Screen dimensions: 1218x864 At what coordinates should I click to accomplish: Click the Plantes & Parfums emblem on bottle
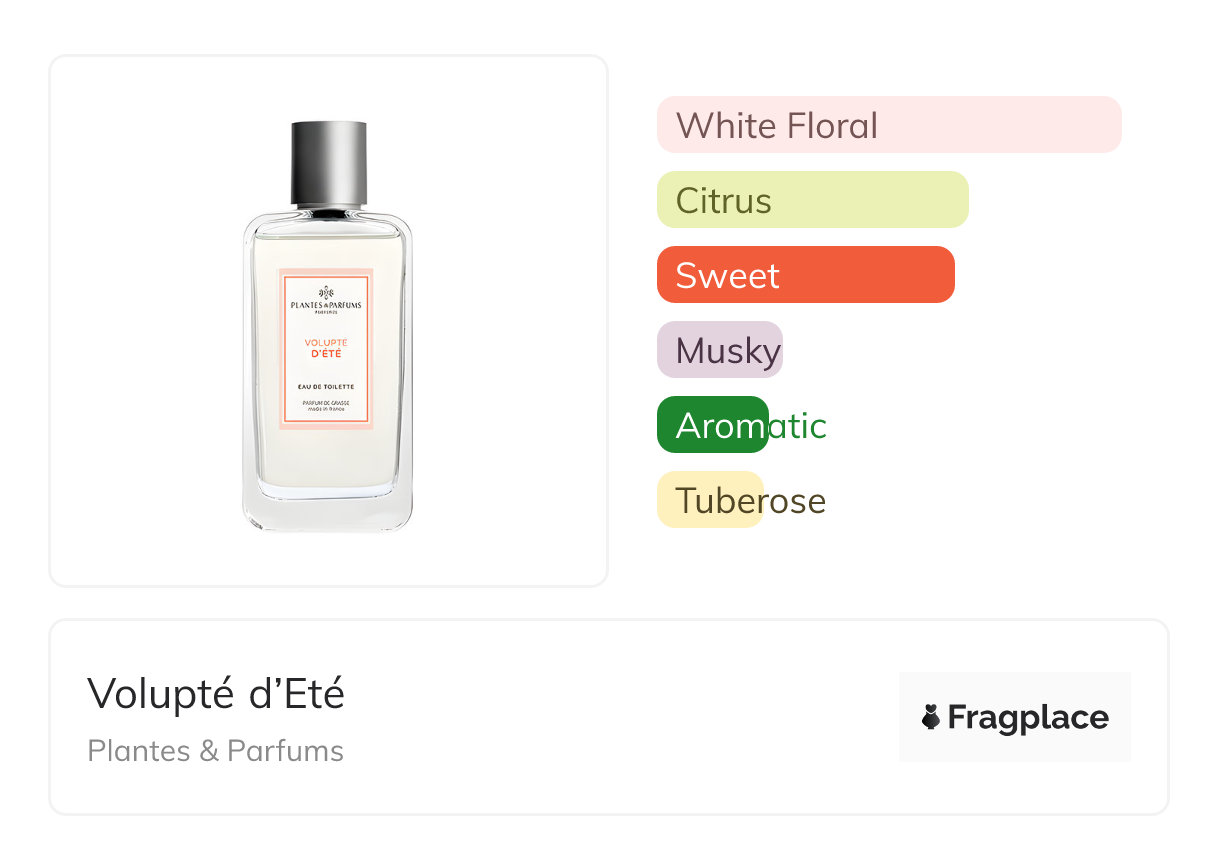coord(326,293)
